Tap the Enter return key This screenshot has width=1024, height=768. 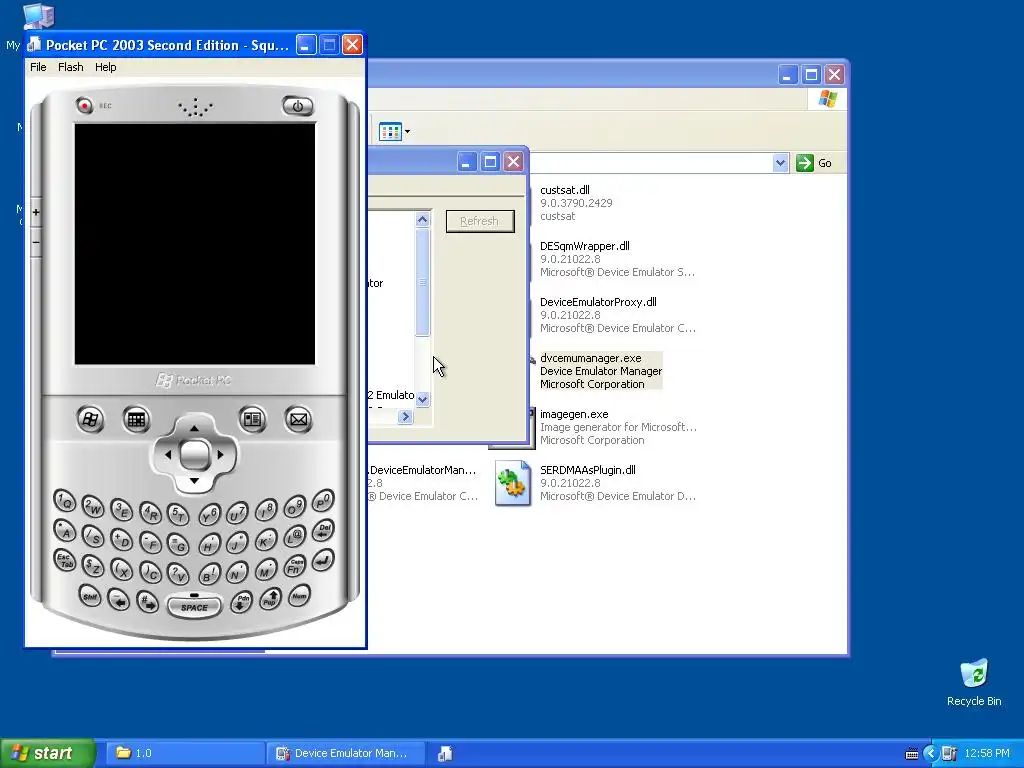[323, 560]
